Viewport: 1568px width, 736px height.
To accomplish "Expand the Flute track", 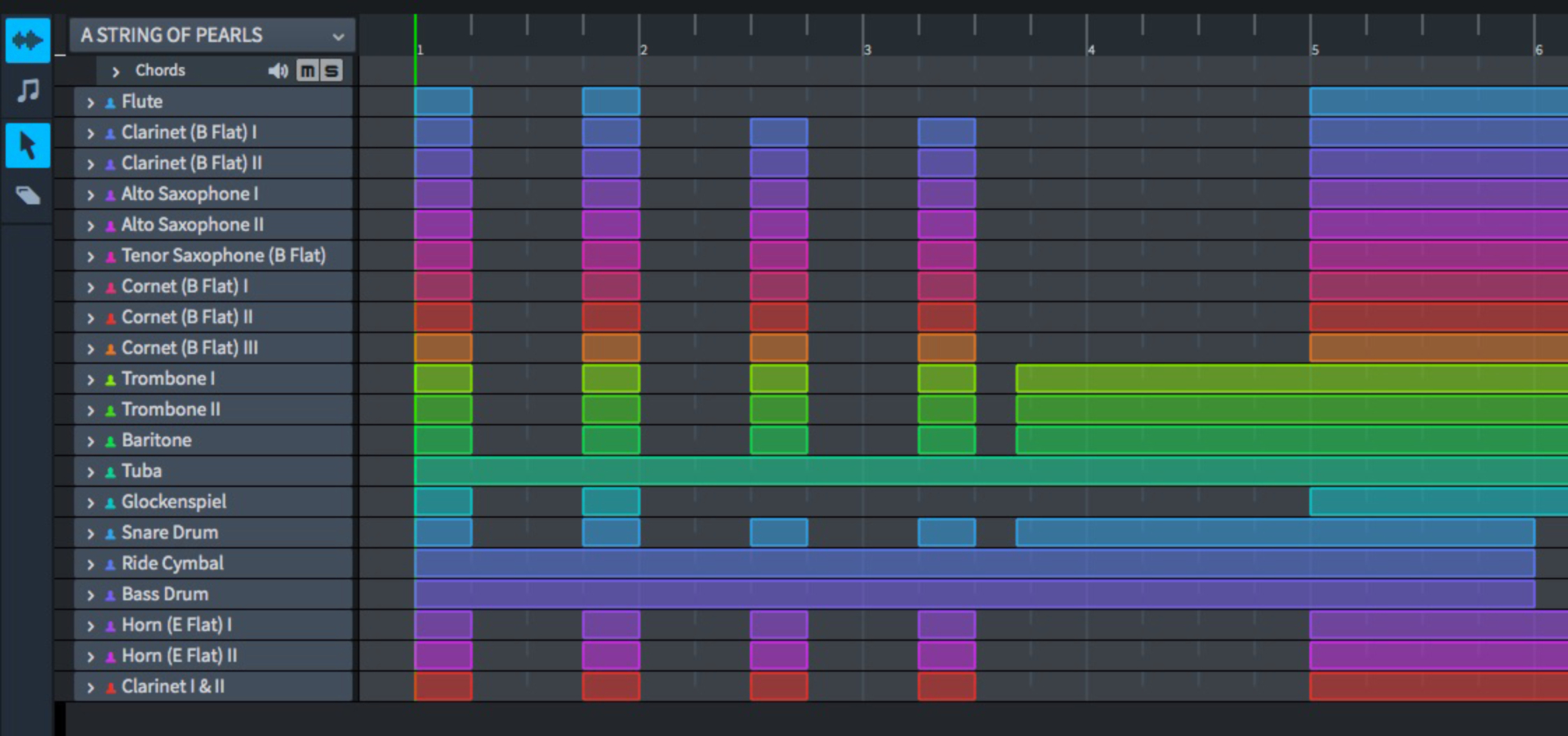I will point(91,103).
